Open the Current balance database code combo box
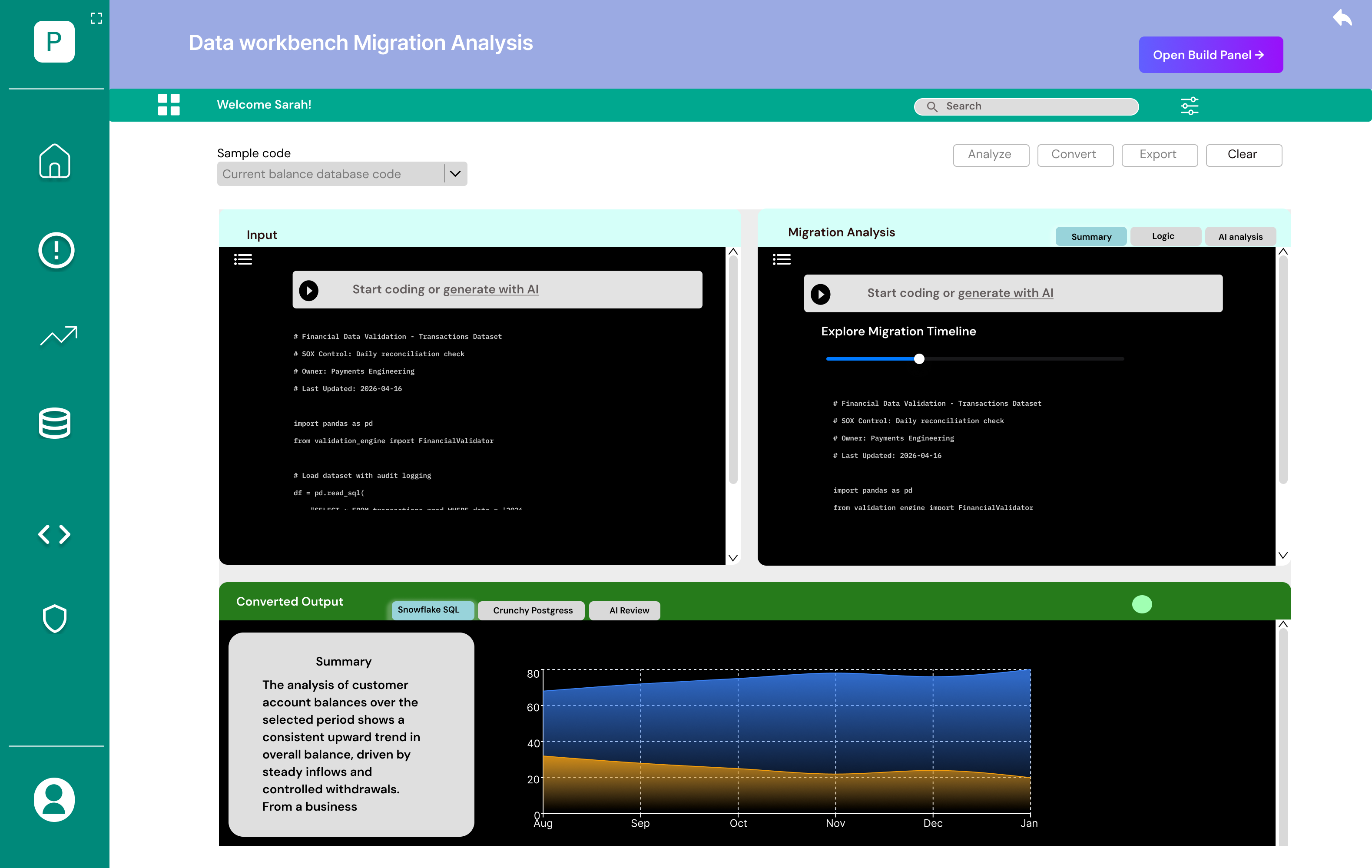Screen dimensions: 1372x868 [x=342, y=174]
